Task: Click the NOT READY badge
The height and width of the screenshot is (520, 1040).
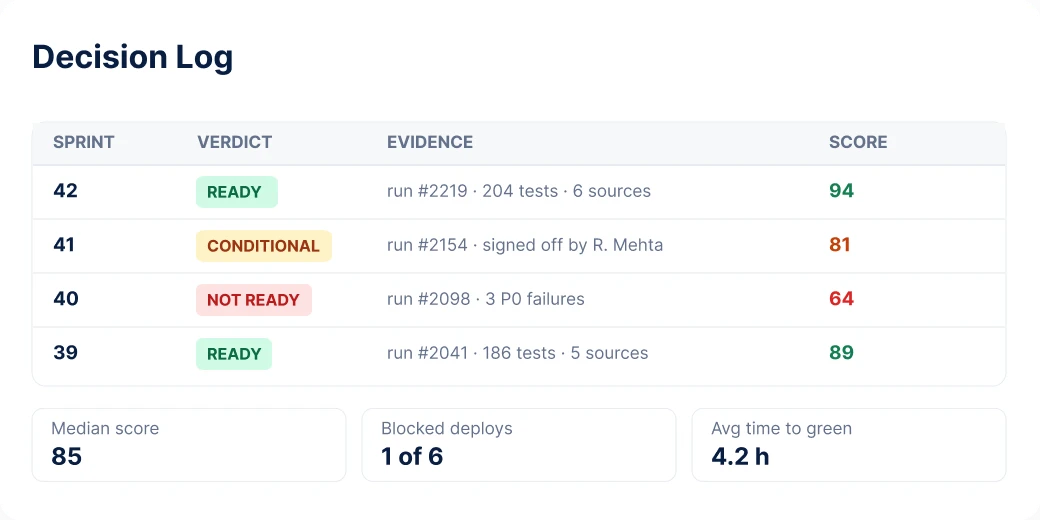Action: point(253,300)
